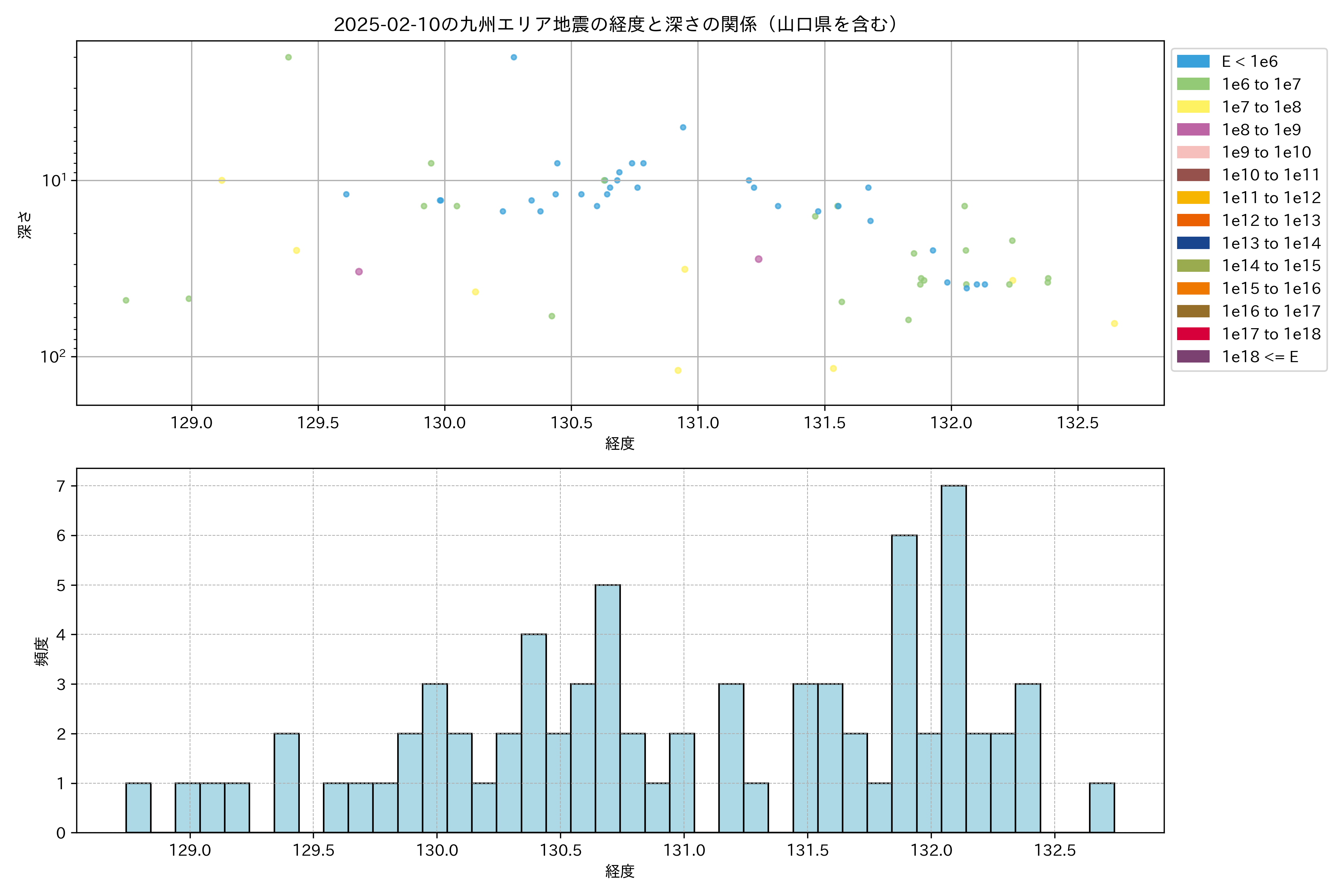Click the 経度 label under the scatter plot
The image size is (1344, 896).
click(620, 444)
